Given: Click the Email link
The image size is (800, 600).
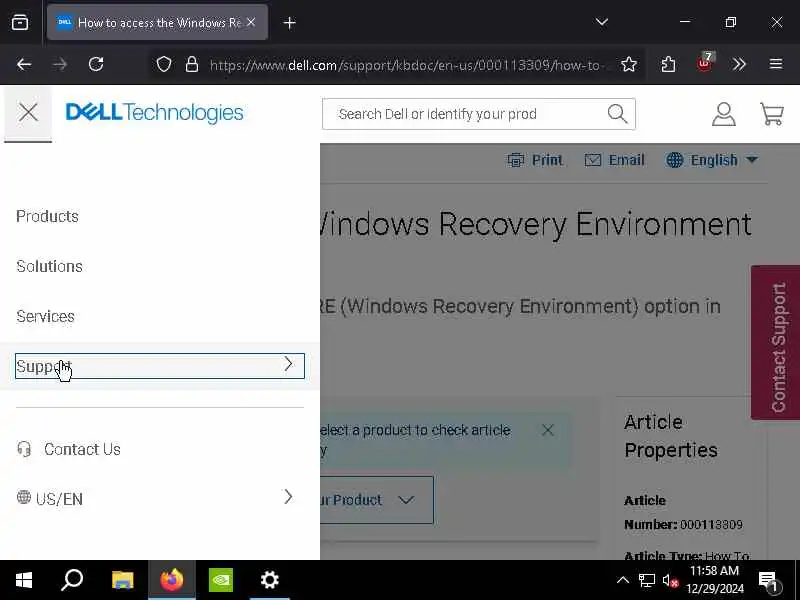Looking at the screenshot, I should (626, 160).
